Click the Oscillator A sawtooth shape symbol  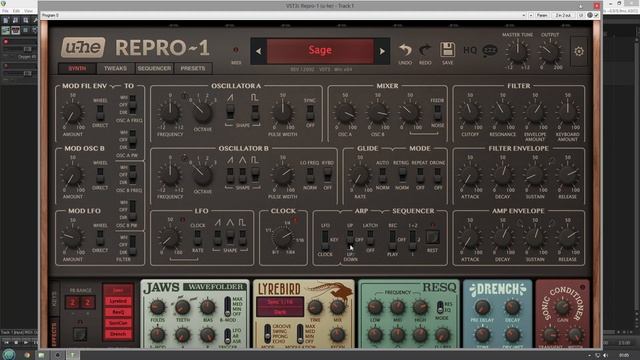[x=230, y=98]
